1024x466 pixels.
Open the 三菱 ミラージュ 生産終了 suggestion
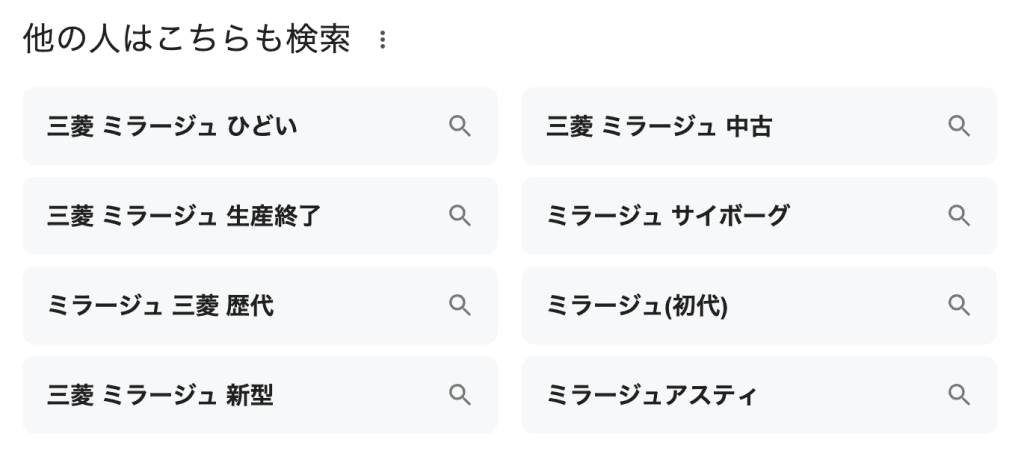tap(184, 216)
